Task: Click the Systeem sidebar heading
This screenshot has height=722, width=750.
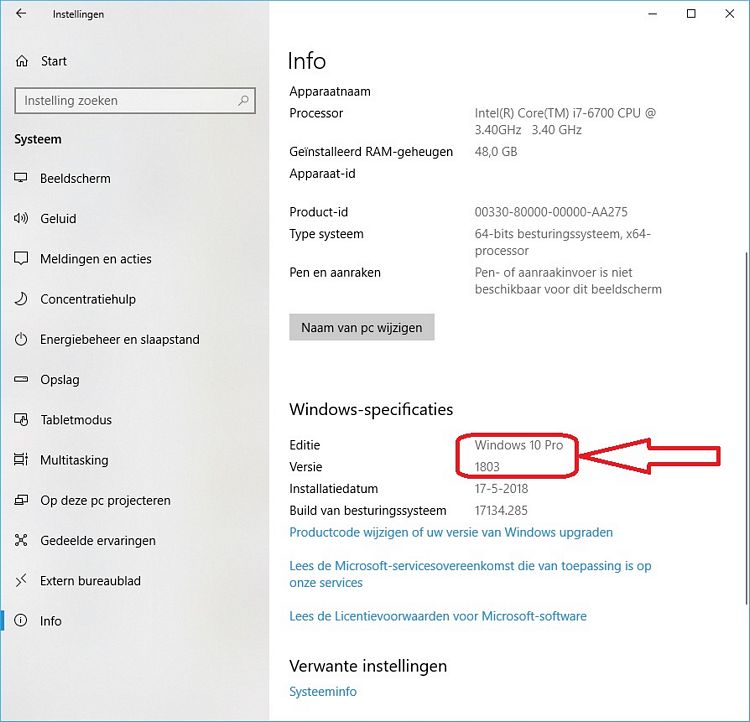Action: (38, 139)
